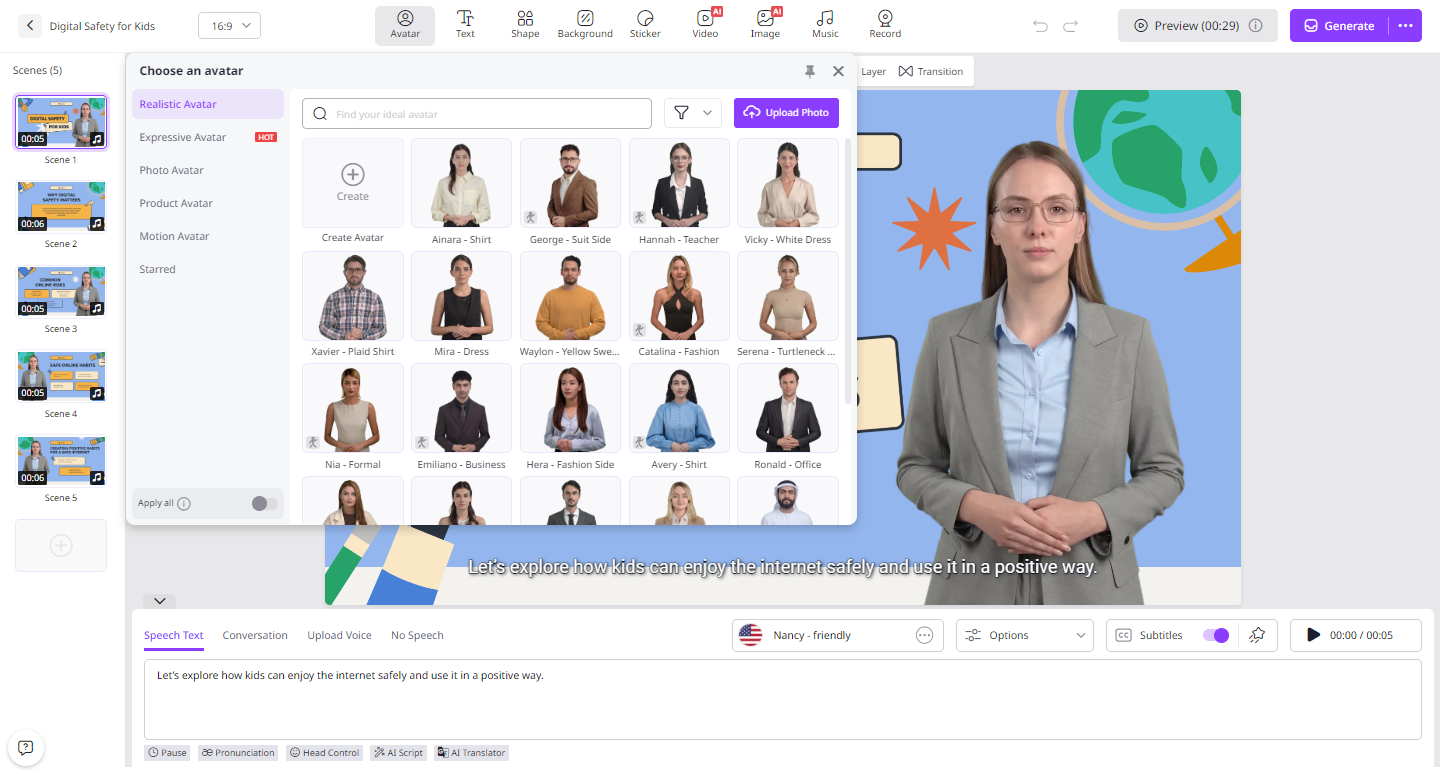Image resolution: width=1440 pixels, height=770 pixels.
Task: Disable the Subtitles toggle
Action: (x=1215, y=635)
